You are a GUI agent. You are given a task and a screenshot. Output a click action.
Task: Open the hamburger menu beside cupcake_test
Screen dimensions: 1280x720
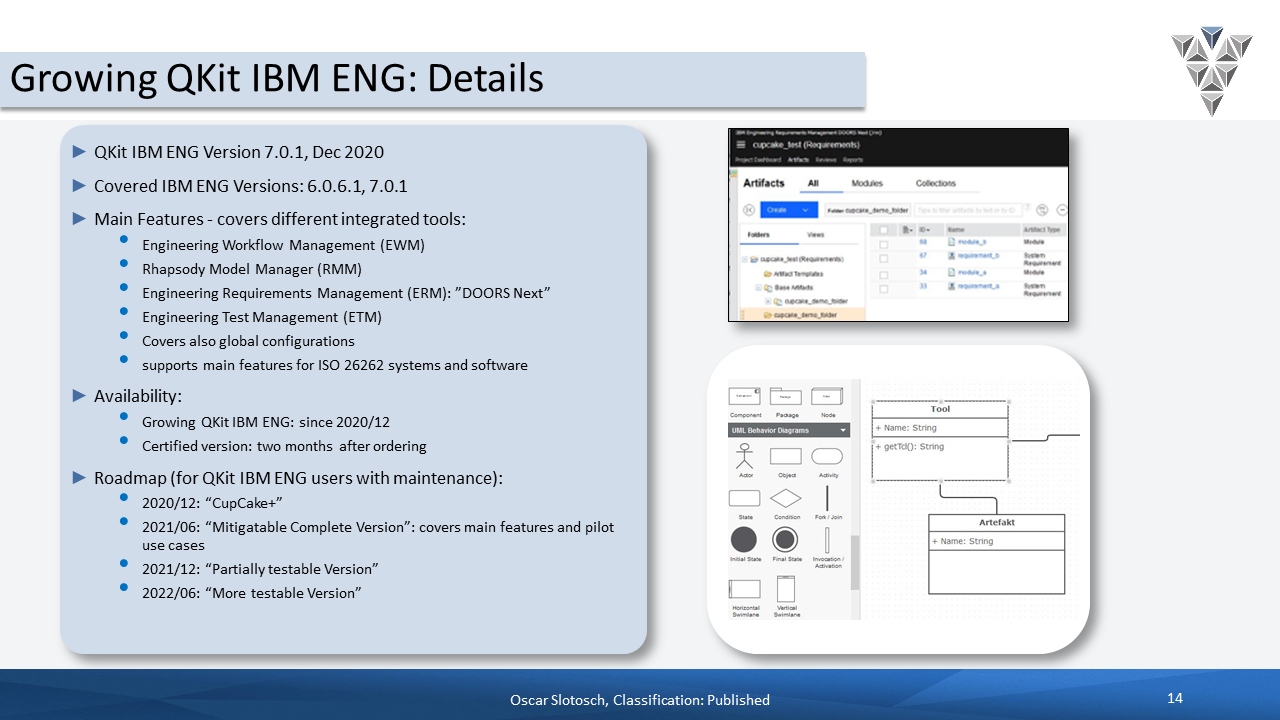click(740, 145)
